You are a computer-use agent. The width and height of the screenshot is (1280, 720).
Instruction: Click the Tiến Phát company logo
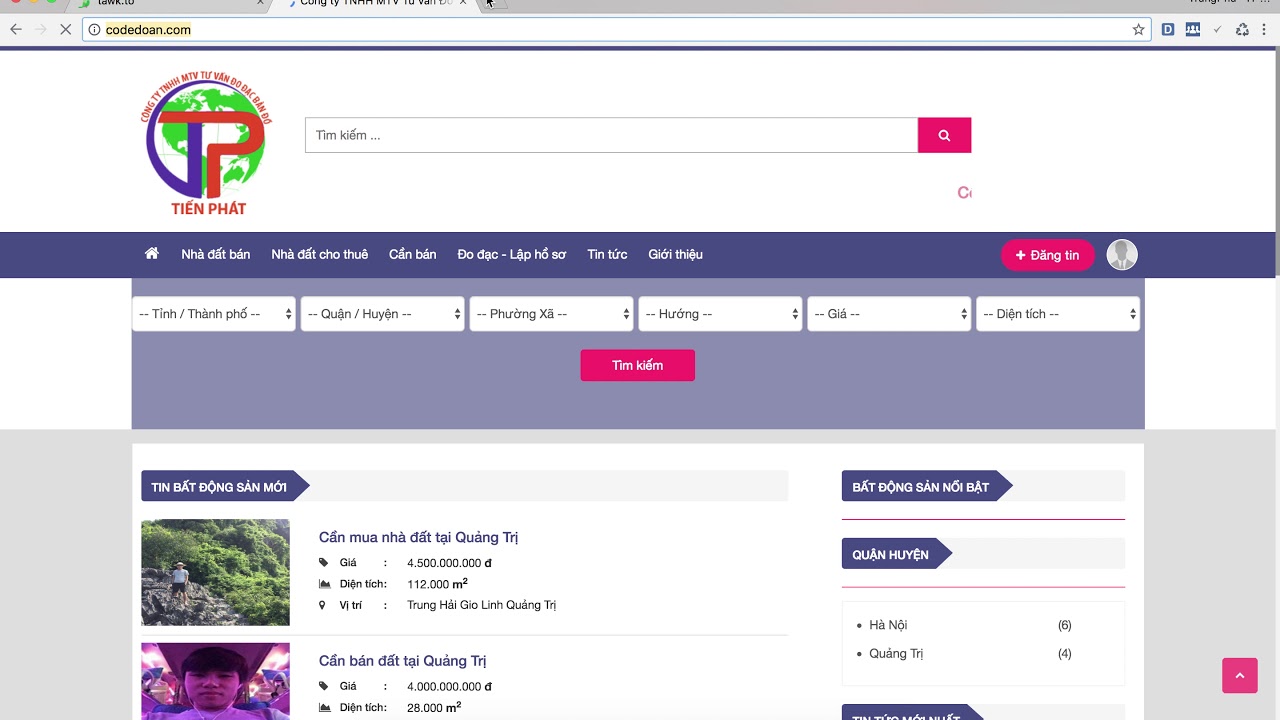click(207, 143)
